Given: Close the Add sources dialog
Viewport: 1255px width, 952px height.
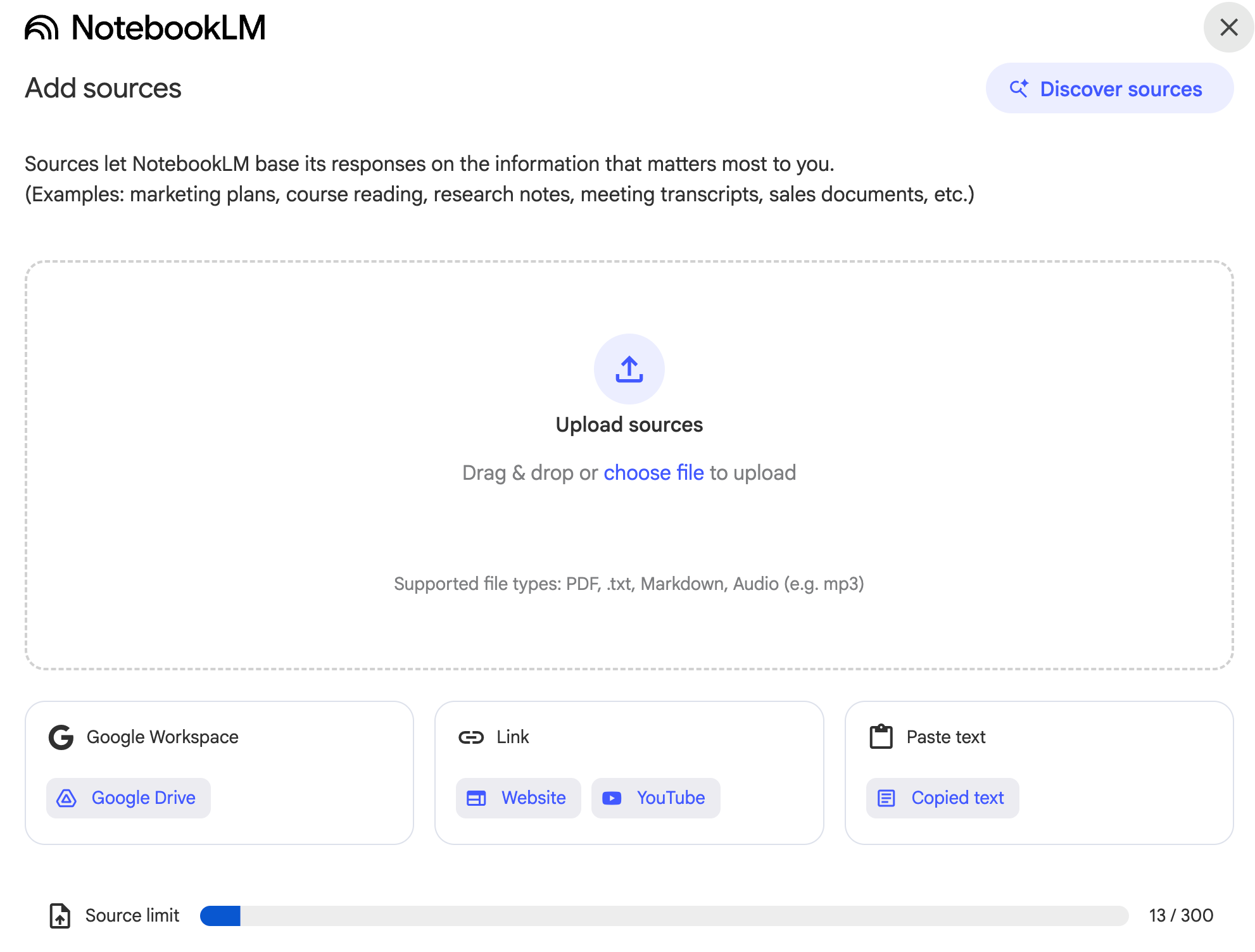Looking at the screenshot, I should [1228, 27].
